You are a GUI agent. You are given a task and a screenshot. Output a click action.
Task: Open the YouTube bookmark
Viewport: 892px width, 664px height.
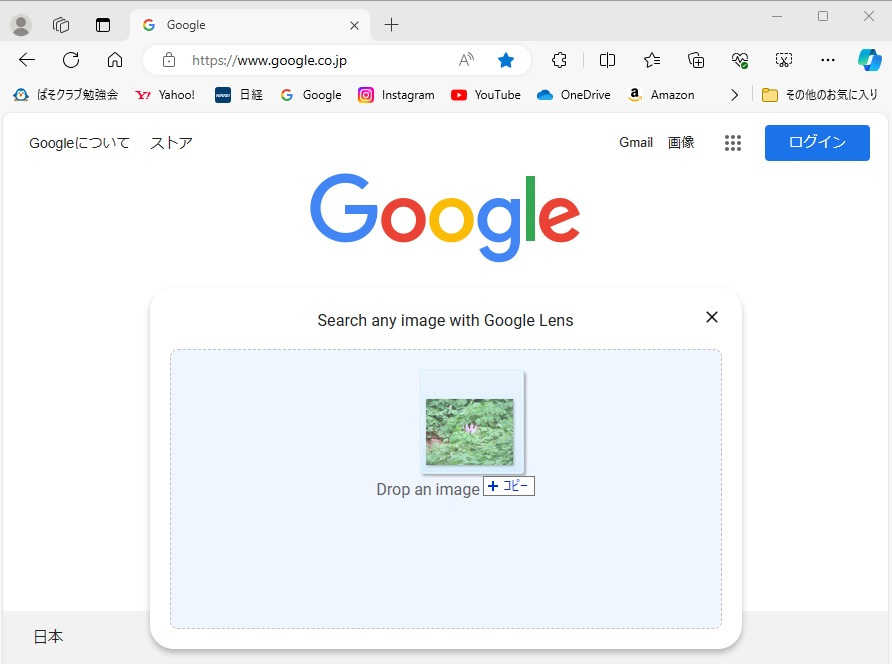tap(486, 95)
